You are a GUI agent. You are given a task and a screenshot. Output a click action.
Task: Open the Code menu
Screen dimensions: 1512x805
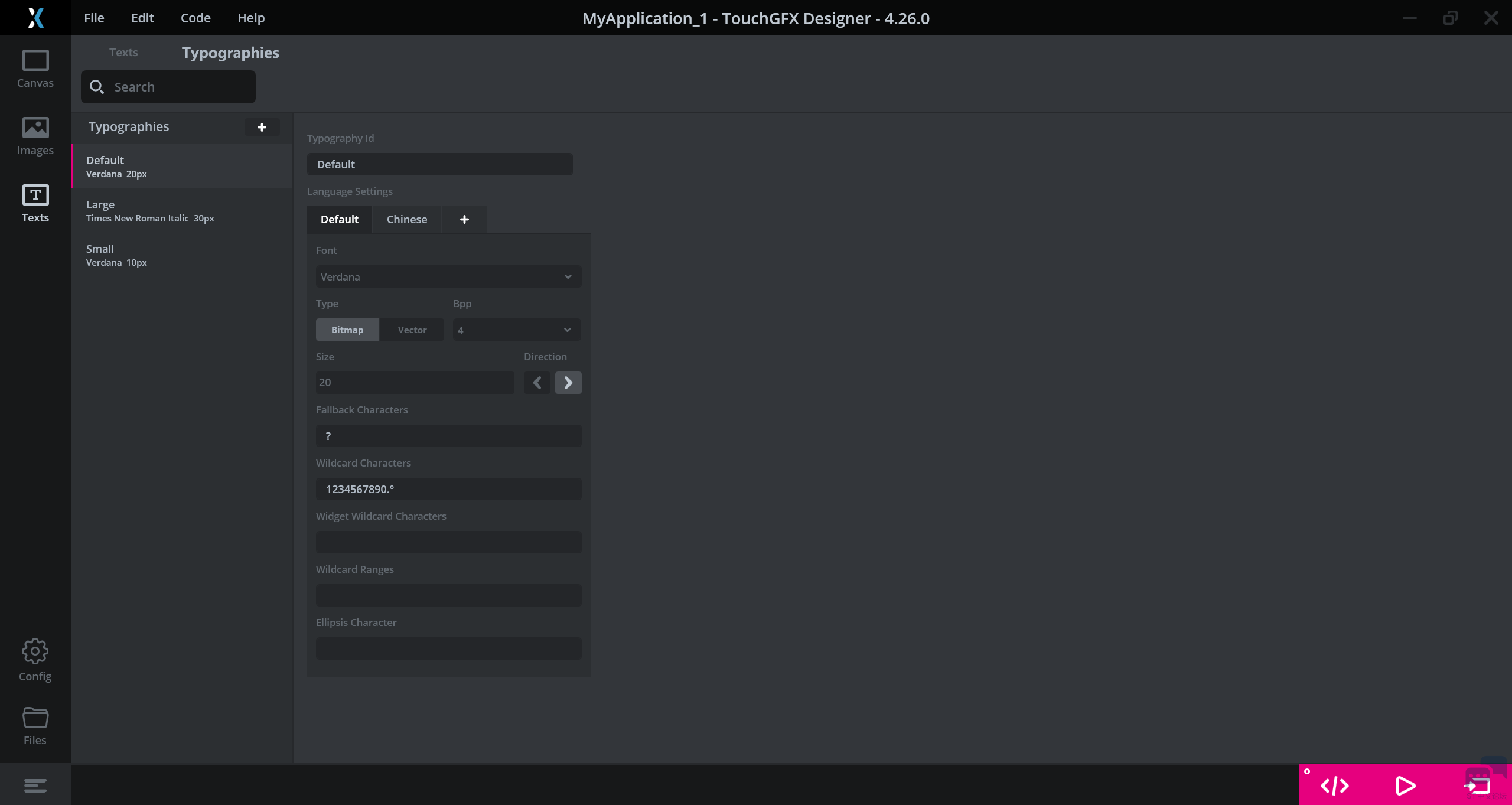pos(195,18)
